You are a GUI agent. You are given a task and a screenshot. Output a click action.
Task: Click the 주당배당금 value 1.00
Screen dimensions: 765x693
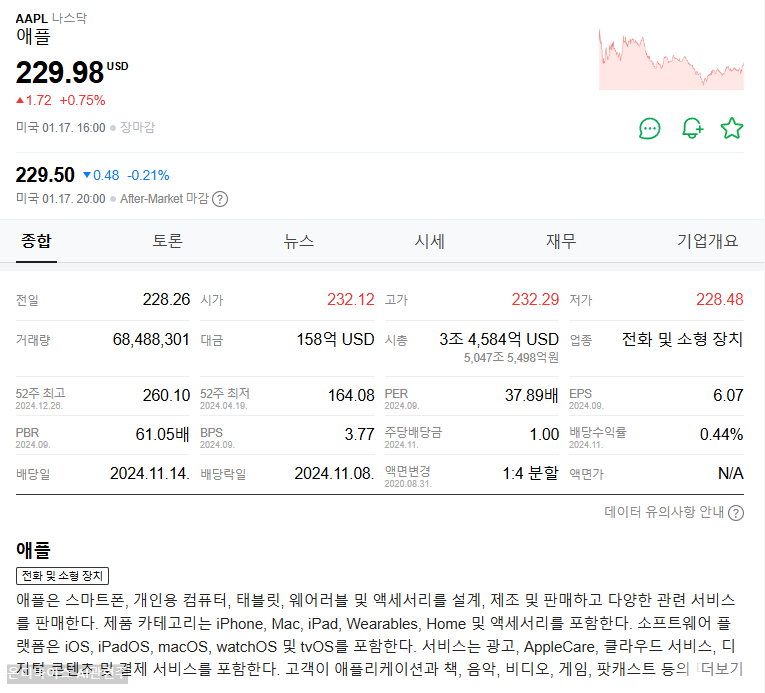click(544, 434)
